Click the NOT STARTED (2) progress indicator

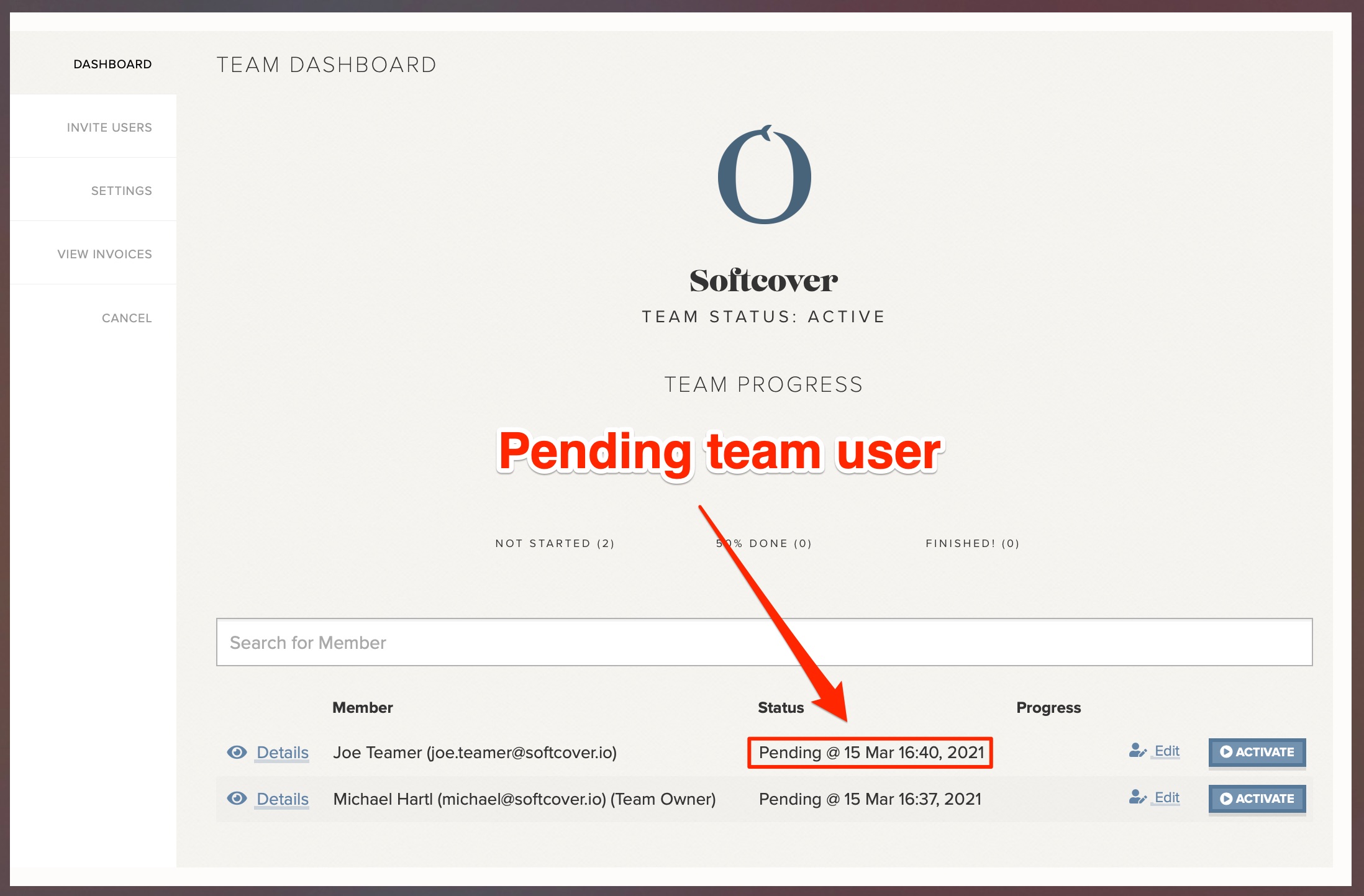[x=557, y=544]
